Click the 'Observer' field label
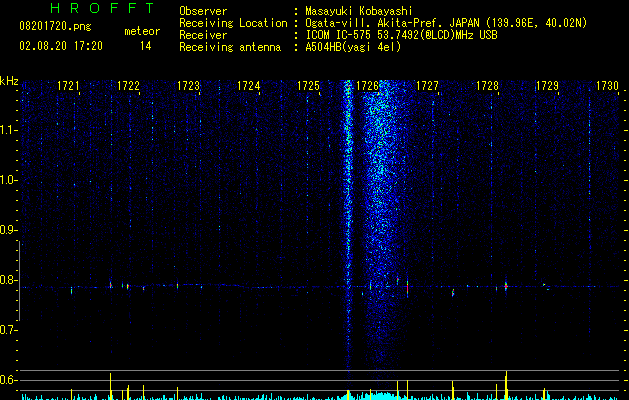 tap(203, 11)
